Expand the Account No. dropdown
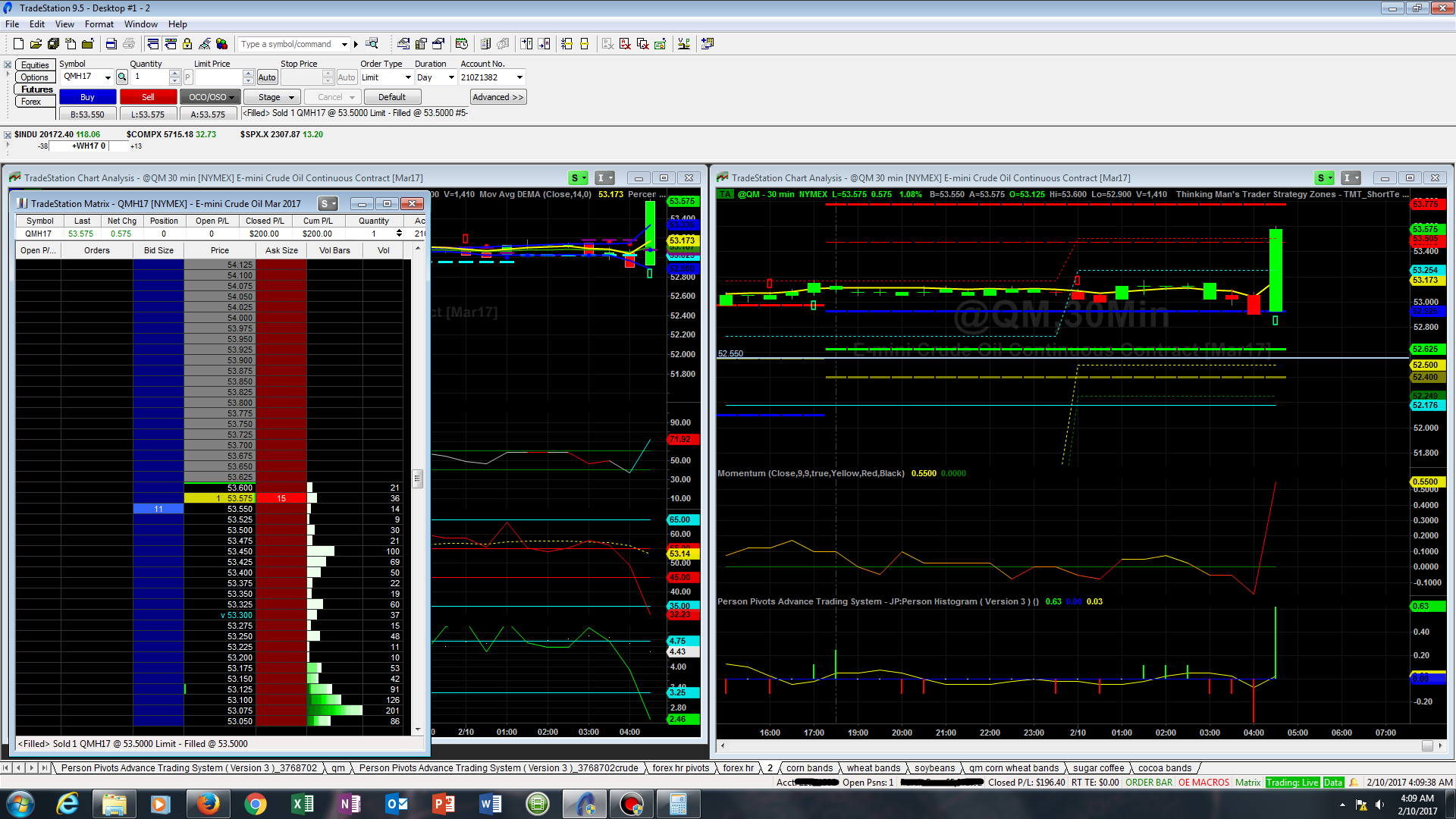 point(519,77)
